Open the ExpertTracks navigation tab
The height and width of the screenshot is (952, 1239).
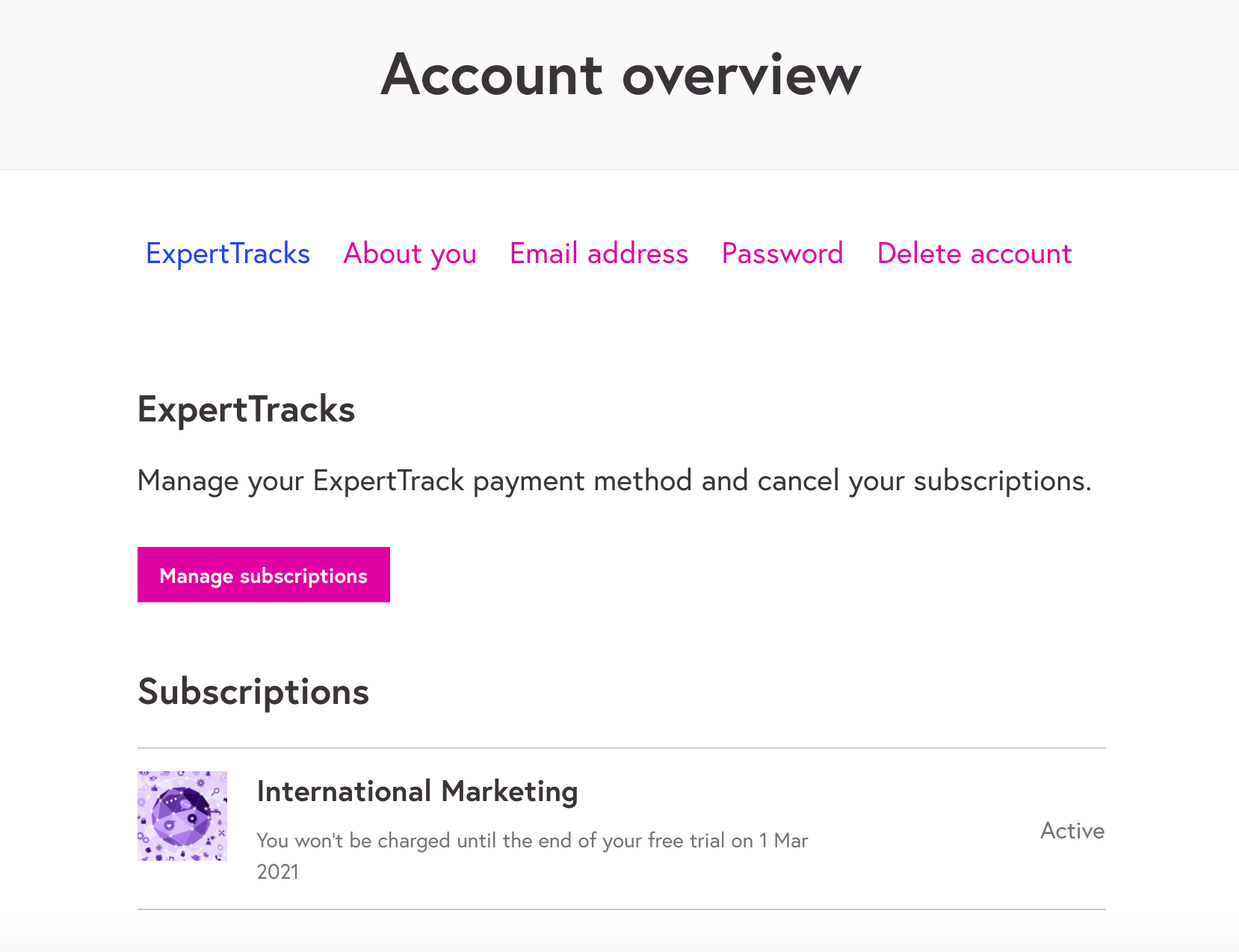point(227,254)
